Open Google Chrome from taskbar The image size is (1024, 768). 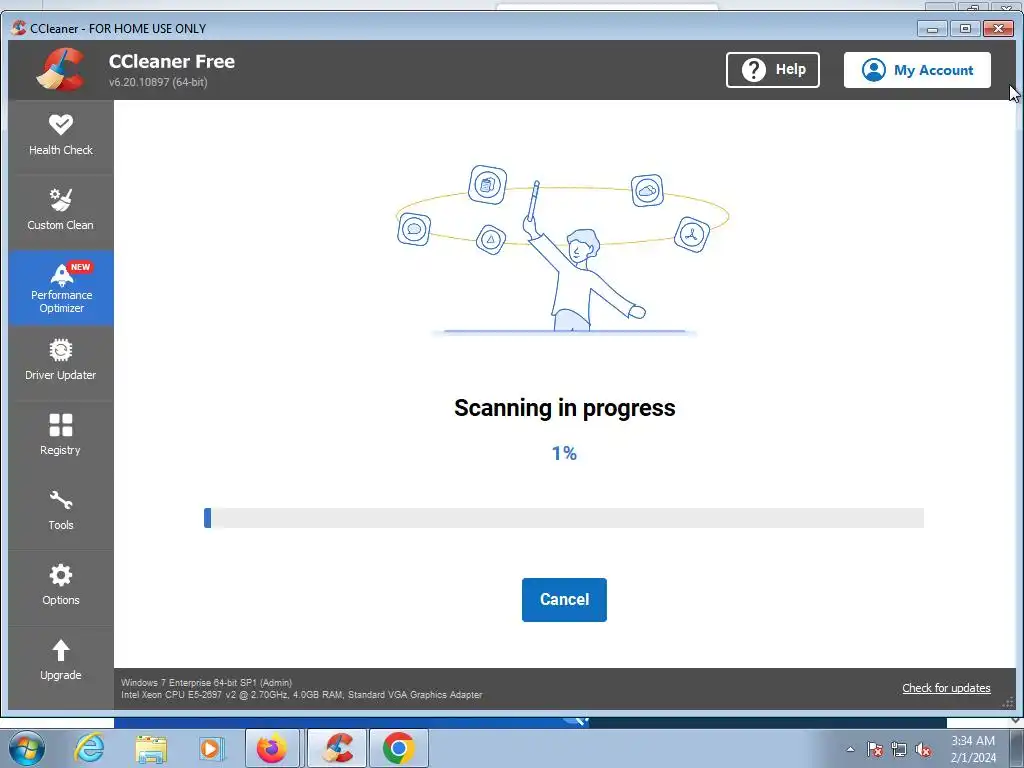[x=398, y=748]
